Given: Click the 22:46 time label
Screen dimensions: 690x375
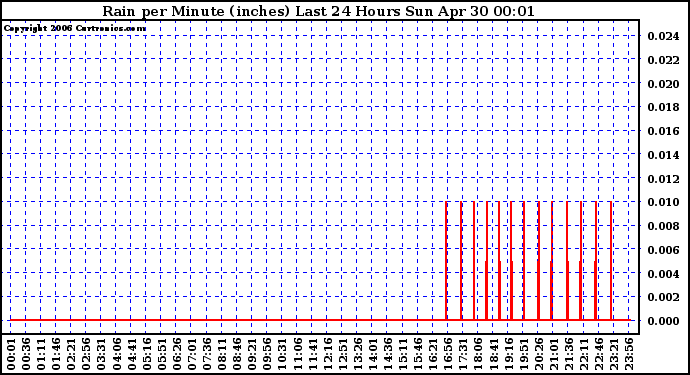Looking at the screenshot, I should point(599,354).
